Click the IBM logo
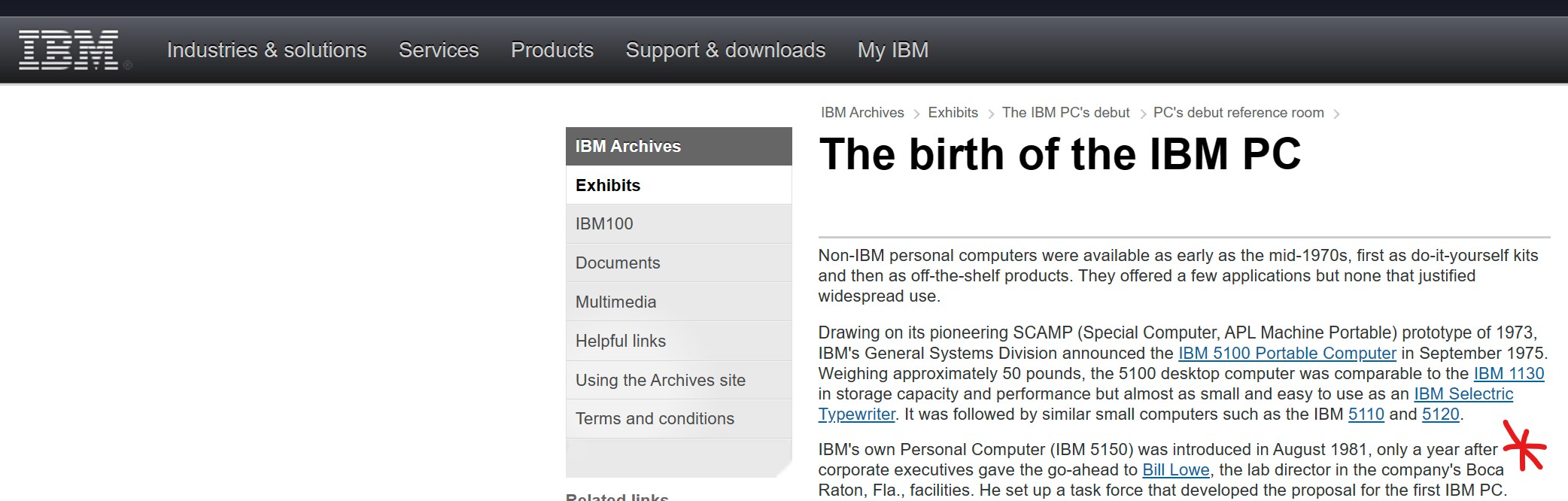This screenshot has width=1568, height=501. pyautogui.click(x=68, y=50)
